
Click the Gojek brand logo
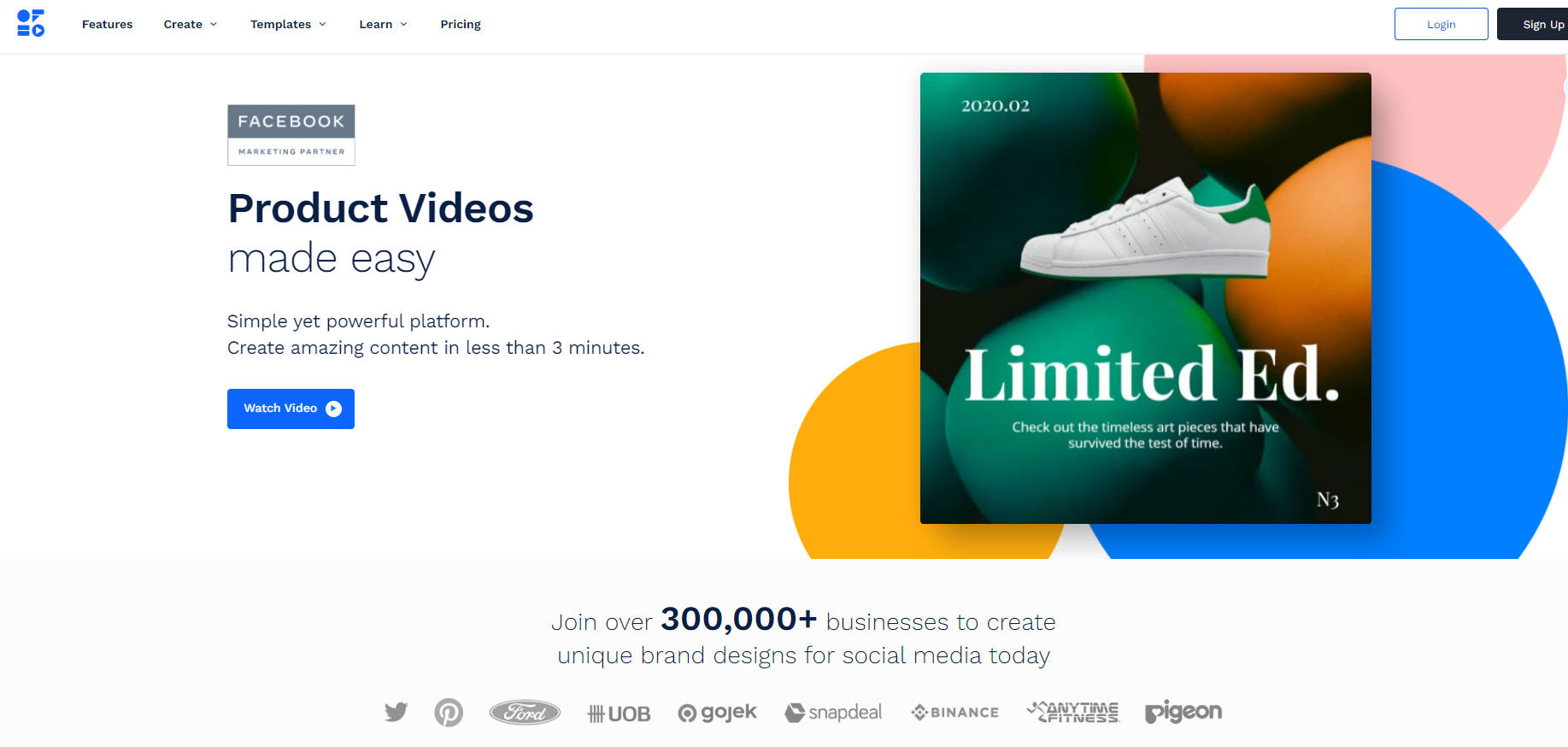(718, 713)
